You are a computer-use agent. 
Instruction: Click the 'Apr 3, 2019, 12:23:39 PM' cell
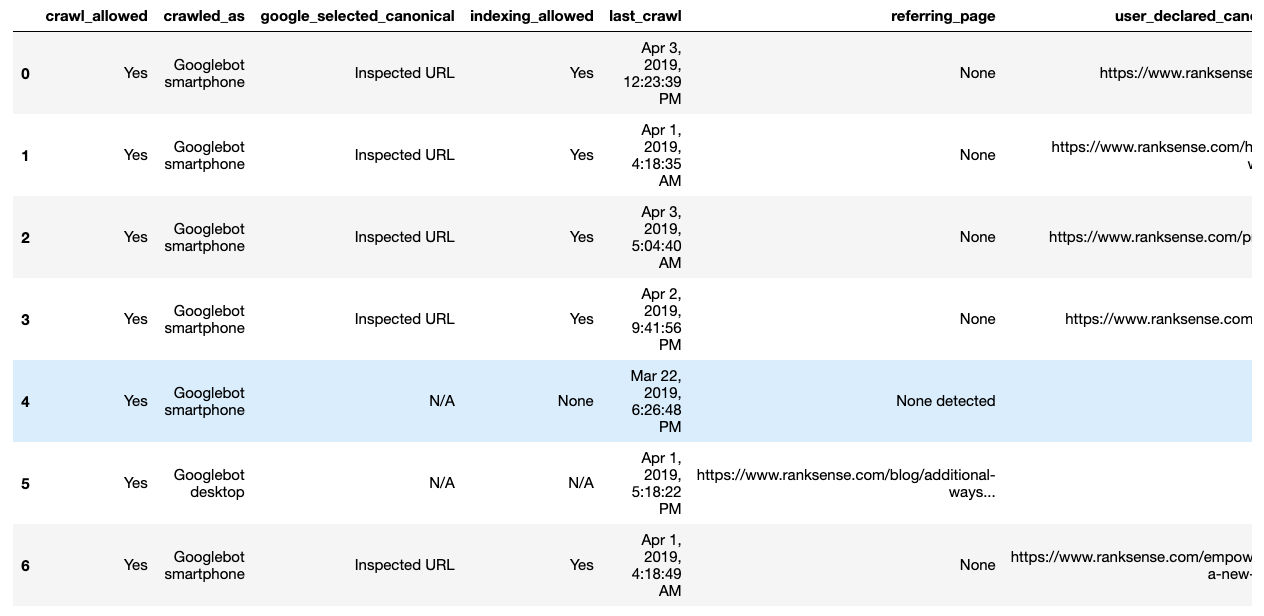(661, 73)
